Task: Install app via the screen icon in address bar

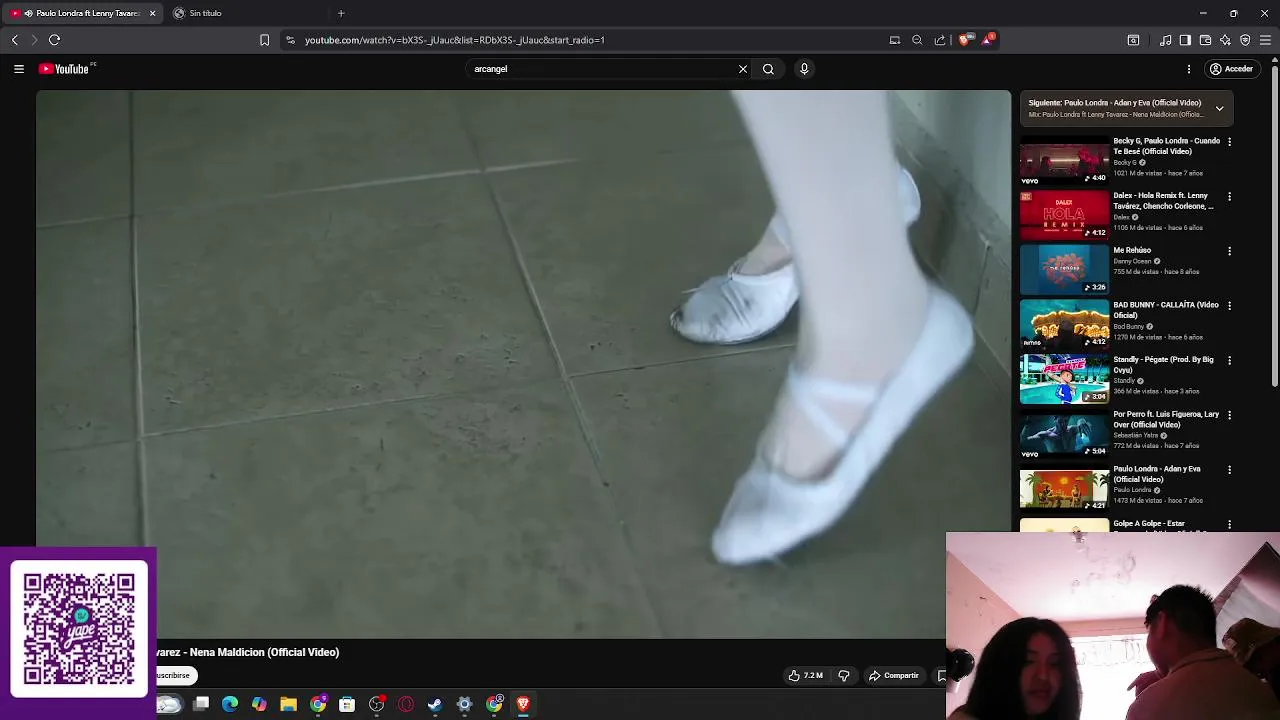Action: 895,40
